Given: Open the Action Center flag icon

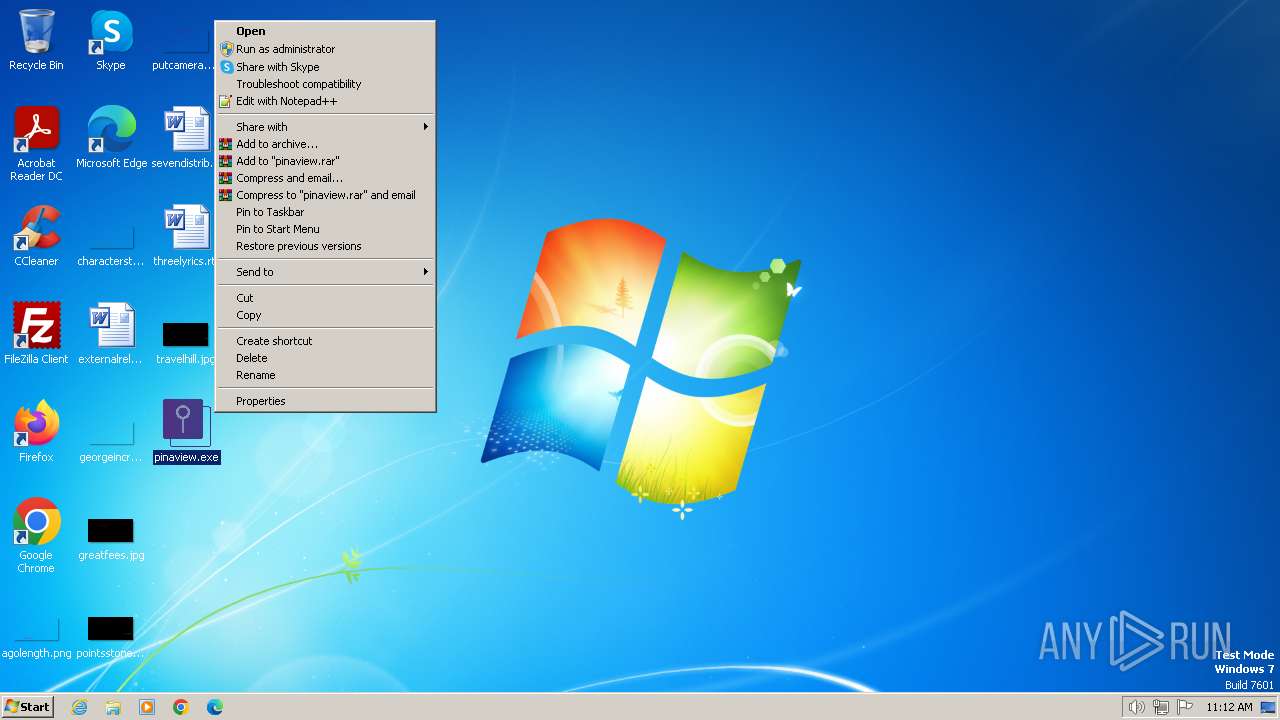Looking at the screenshot, I should (1185, 707).
